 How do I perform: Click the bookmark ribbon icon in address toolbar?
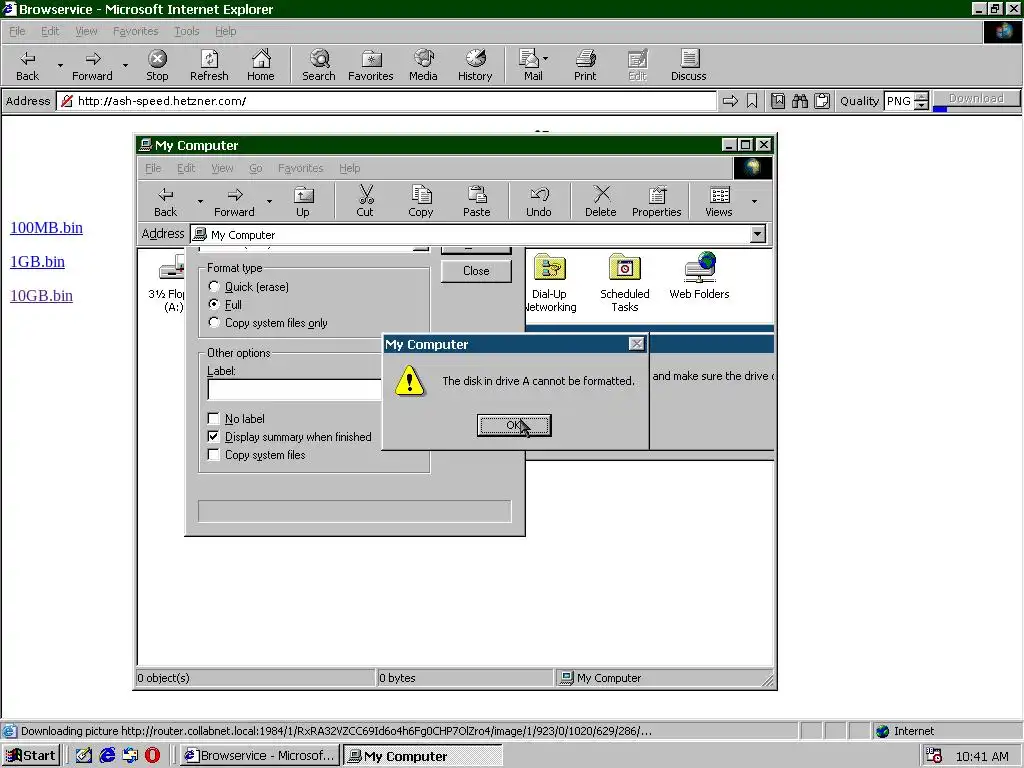[x=752, y=101]
